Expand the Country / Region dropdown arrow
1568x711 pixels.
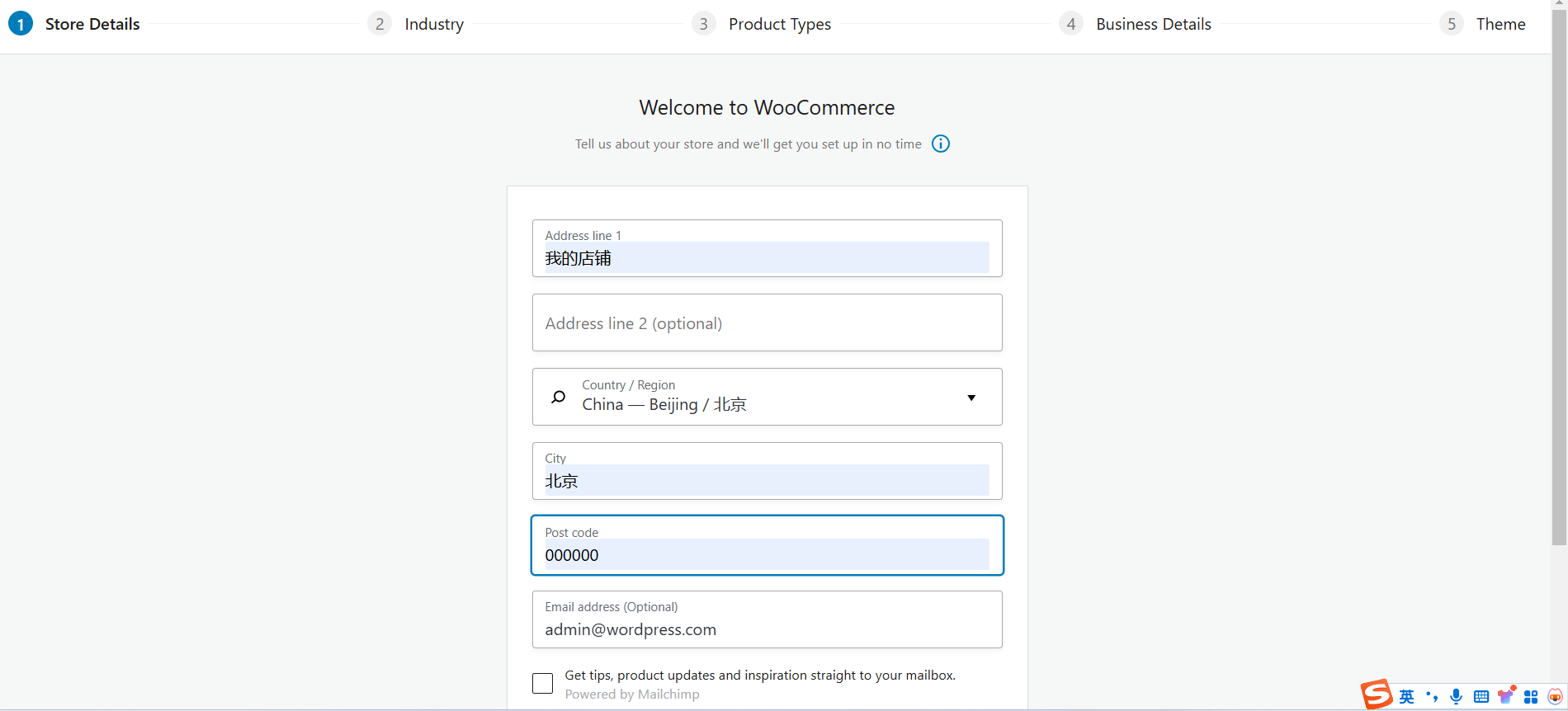tap(971, 398)
